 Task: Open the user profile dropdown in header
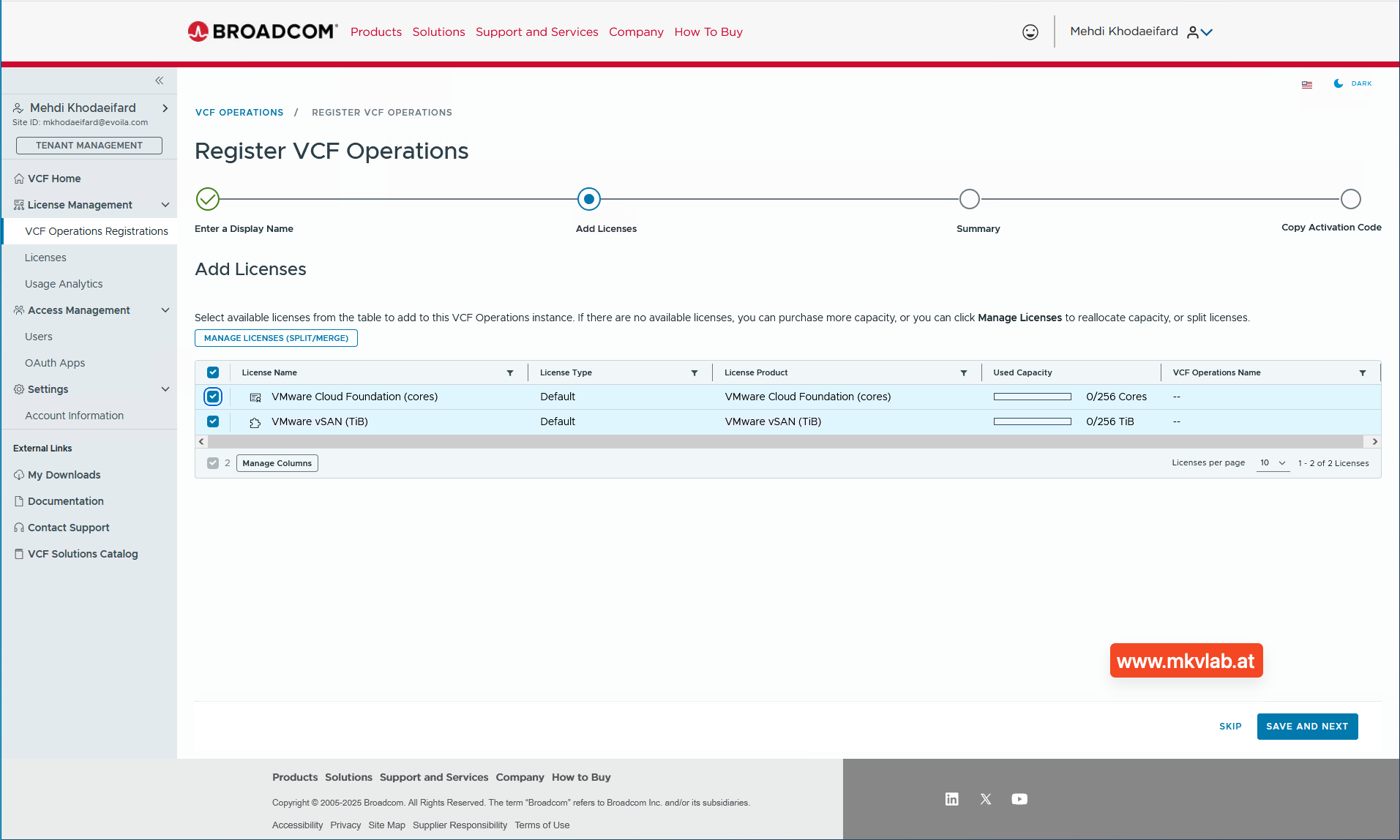click(x=1200, y=32)
